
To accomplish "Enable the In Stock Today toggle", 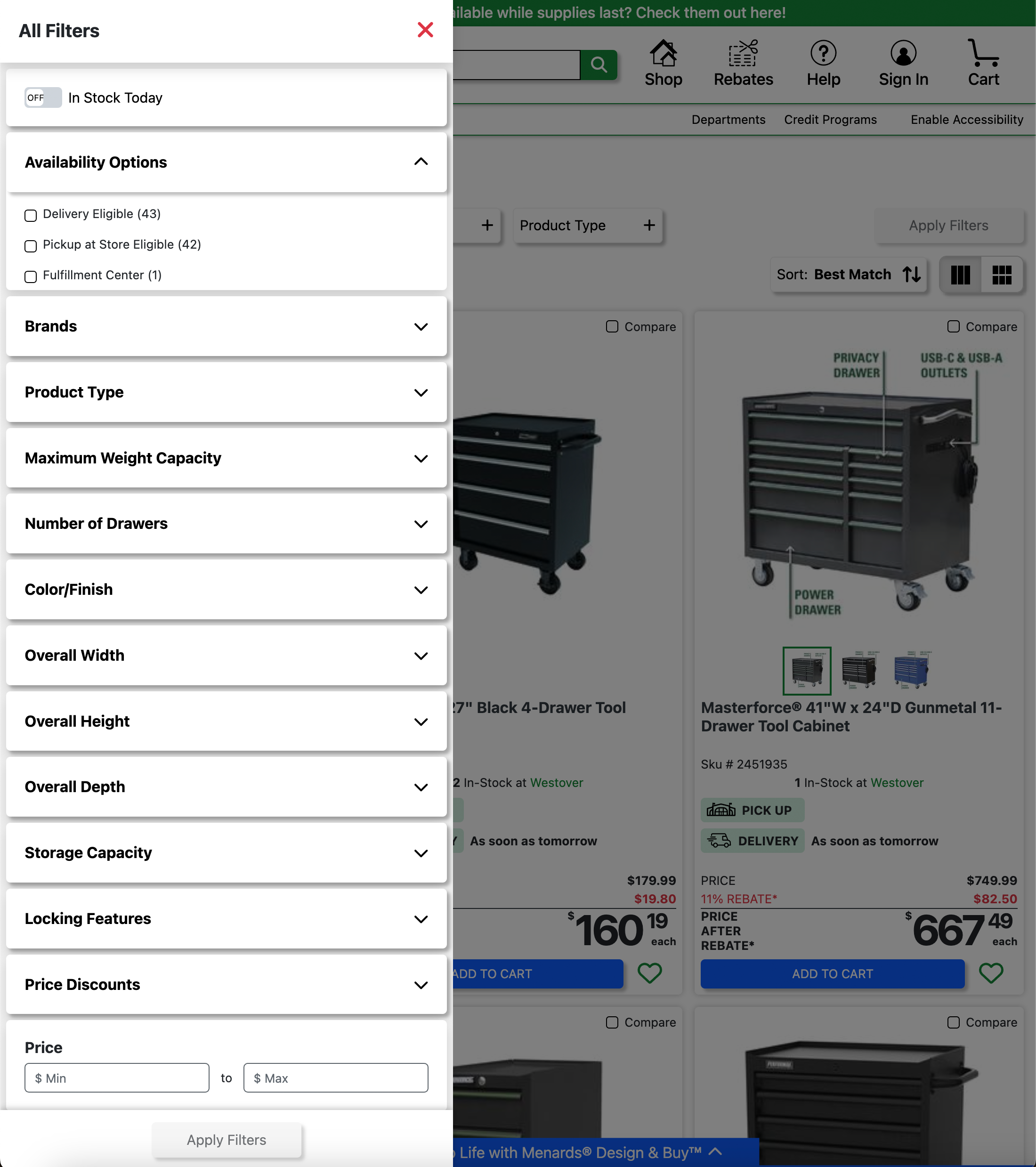I will (43, 97).
